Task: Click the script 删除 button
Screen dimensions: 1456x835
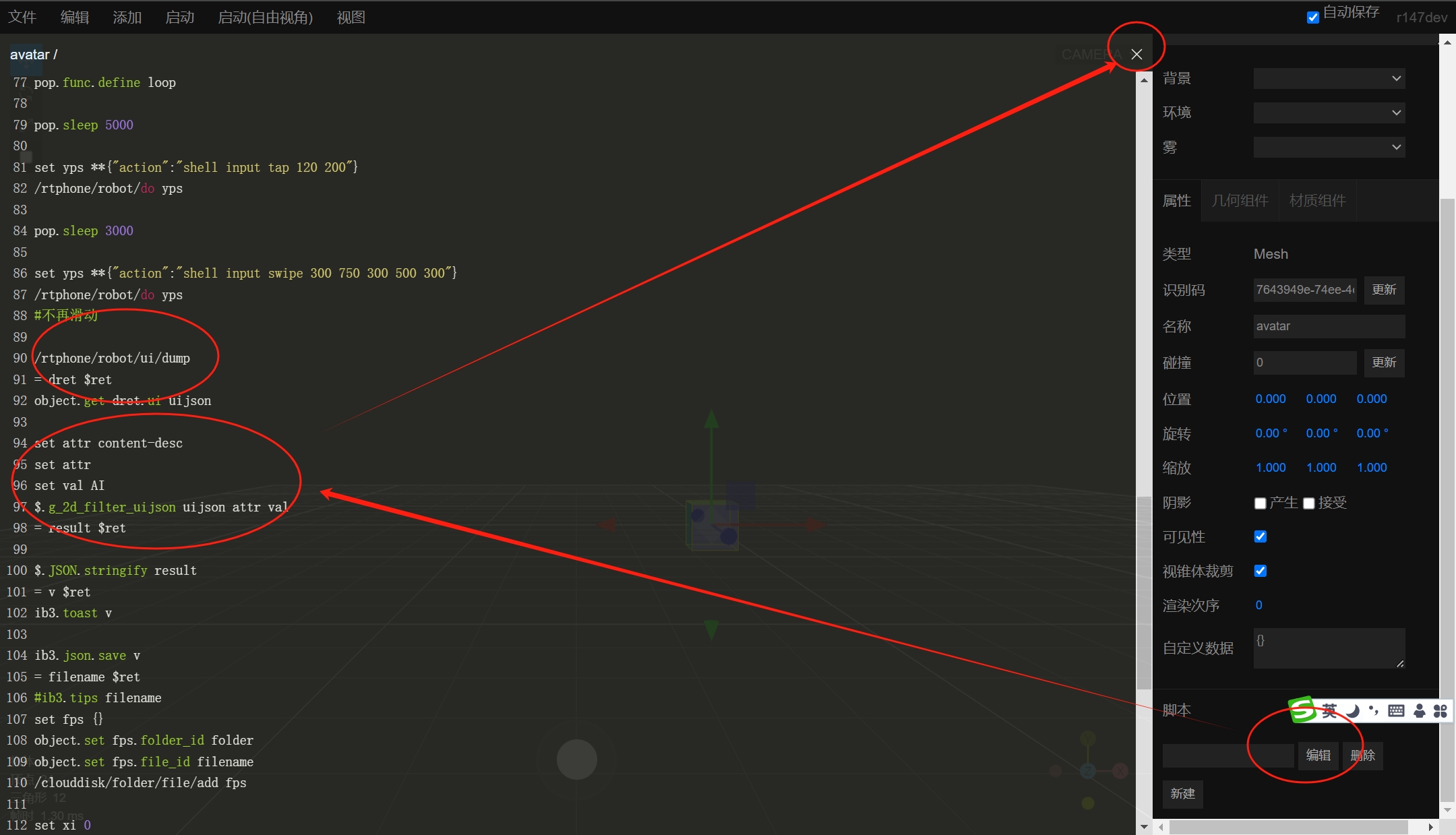Action: click(1363, 755)
